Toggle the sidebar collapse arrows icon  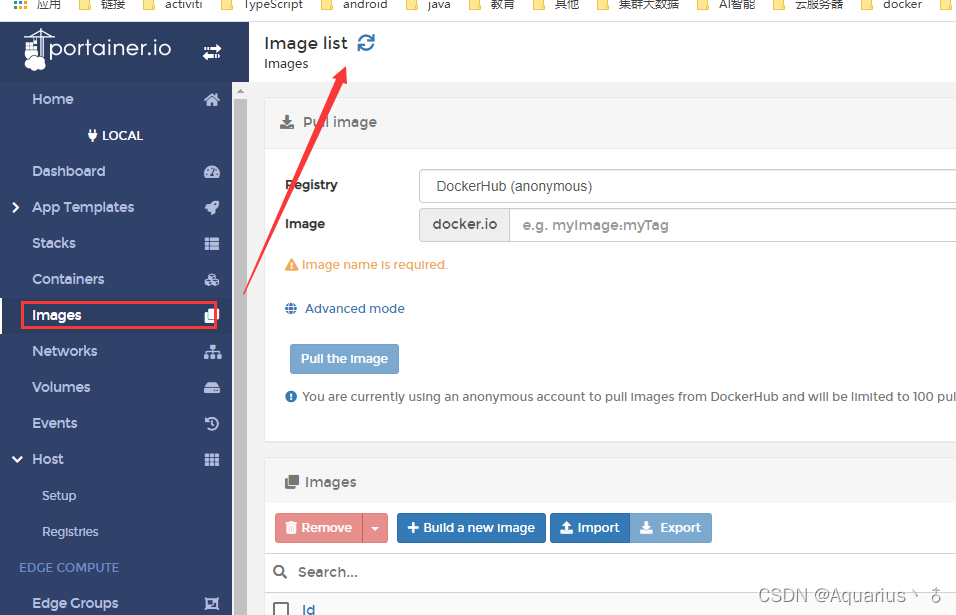(212, 52)
